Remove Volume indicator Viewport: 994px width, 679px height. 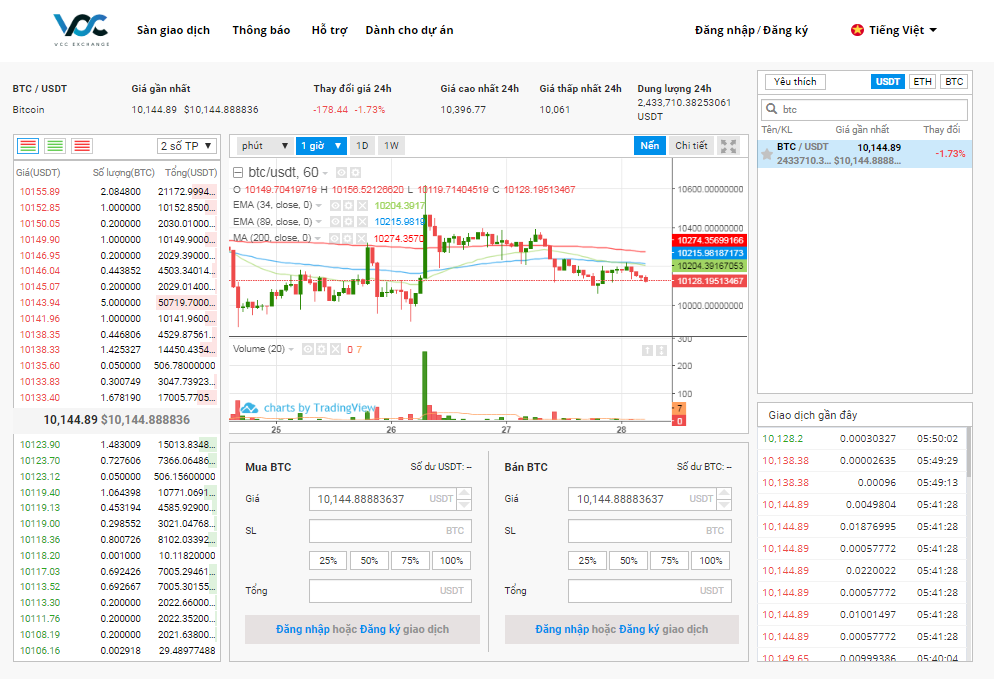tap(335, 349)
